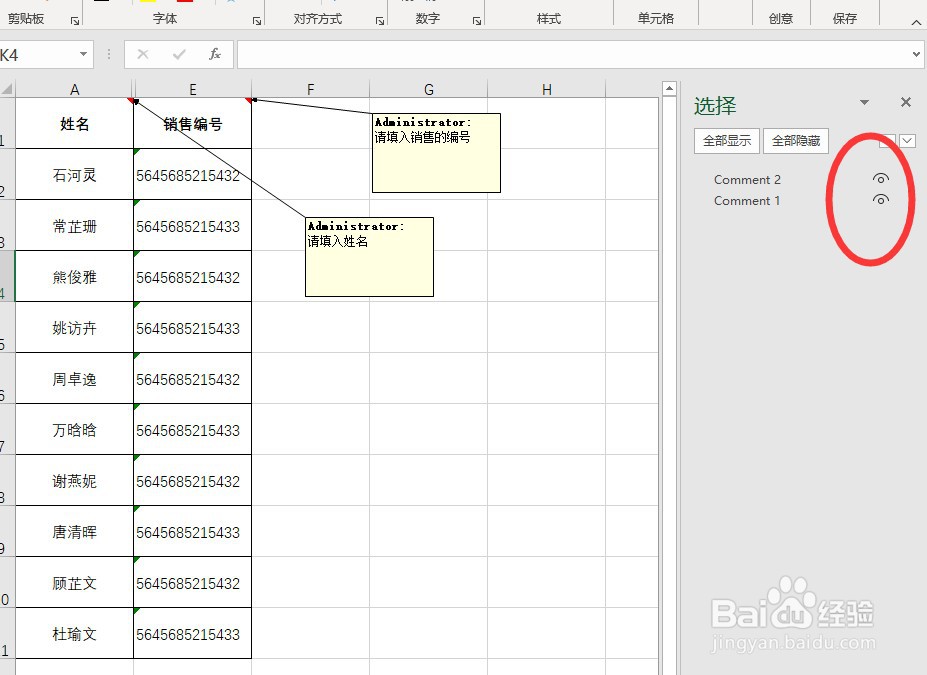Click the sales number beside 熊俊雅

click(193, 277)
